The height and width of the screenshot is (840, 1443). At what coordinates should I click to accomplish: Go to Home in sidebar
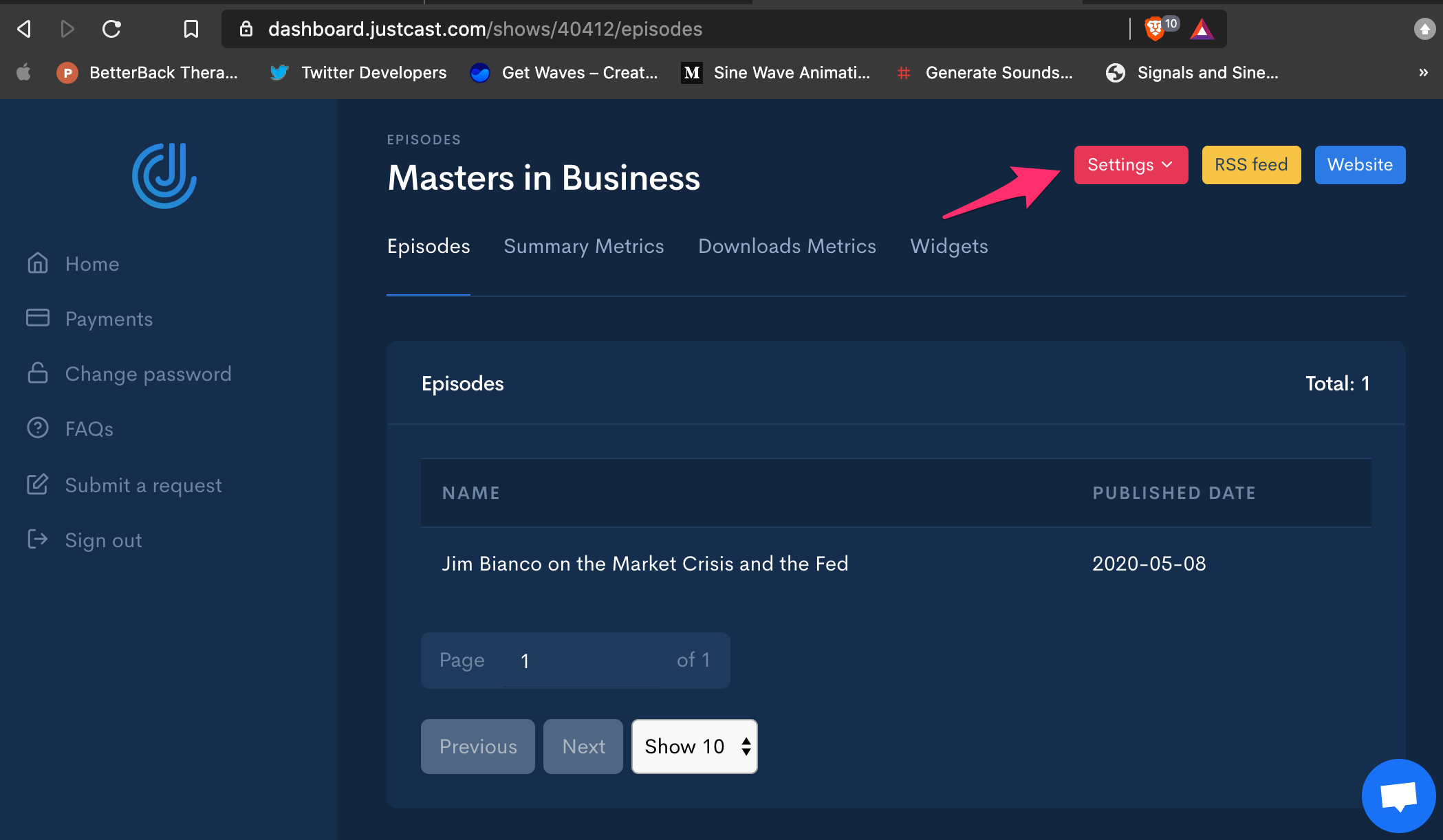(92, 264)
